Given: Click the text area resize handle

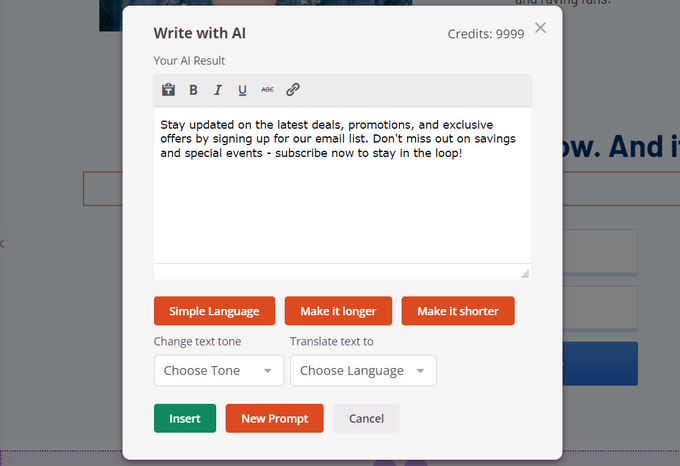Looking at the screenshot, I should pyautogui.click(x=525, y=273).
